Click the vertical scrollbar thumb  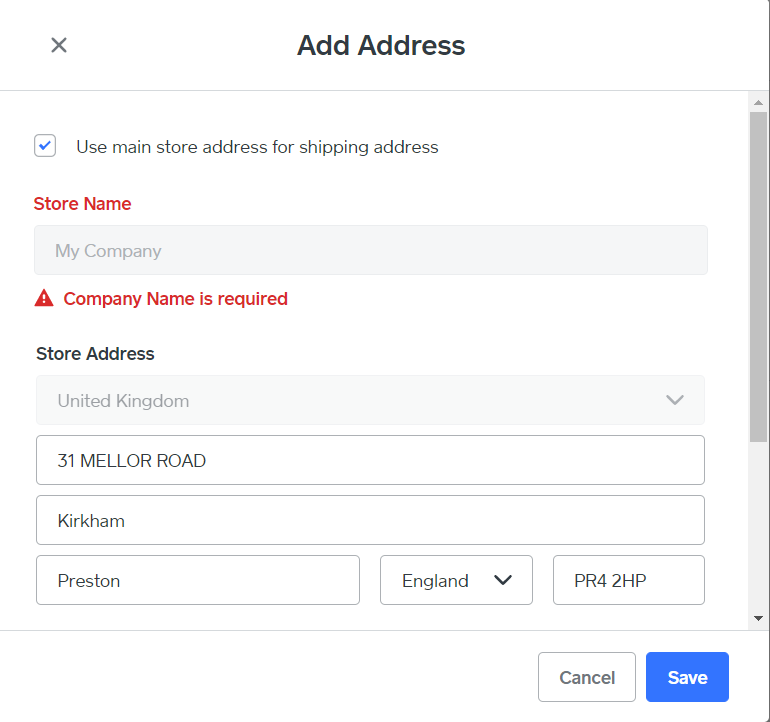(x=759, y=275)
